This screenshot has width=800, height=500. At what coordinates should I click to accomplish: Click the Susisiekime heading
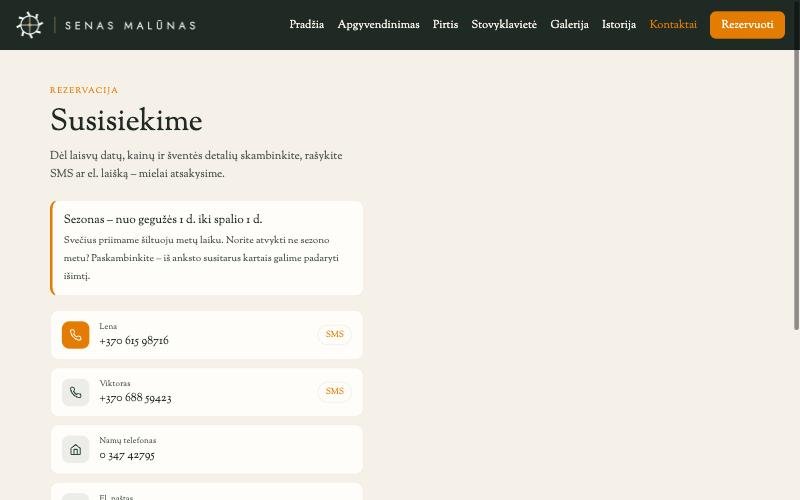[126, 120]
